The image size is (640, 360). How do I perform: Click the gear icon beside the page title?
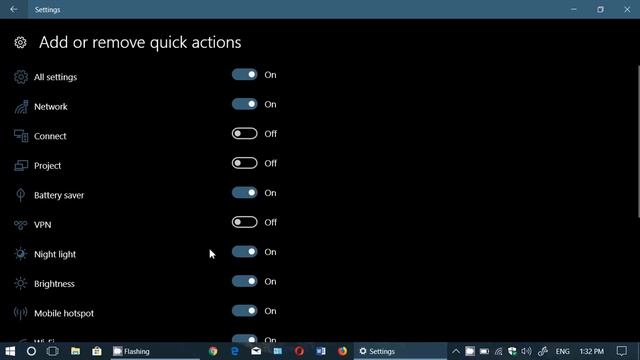[x=20, y=42]
